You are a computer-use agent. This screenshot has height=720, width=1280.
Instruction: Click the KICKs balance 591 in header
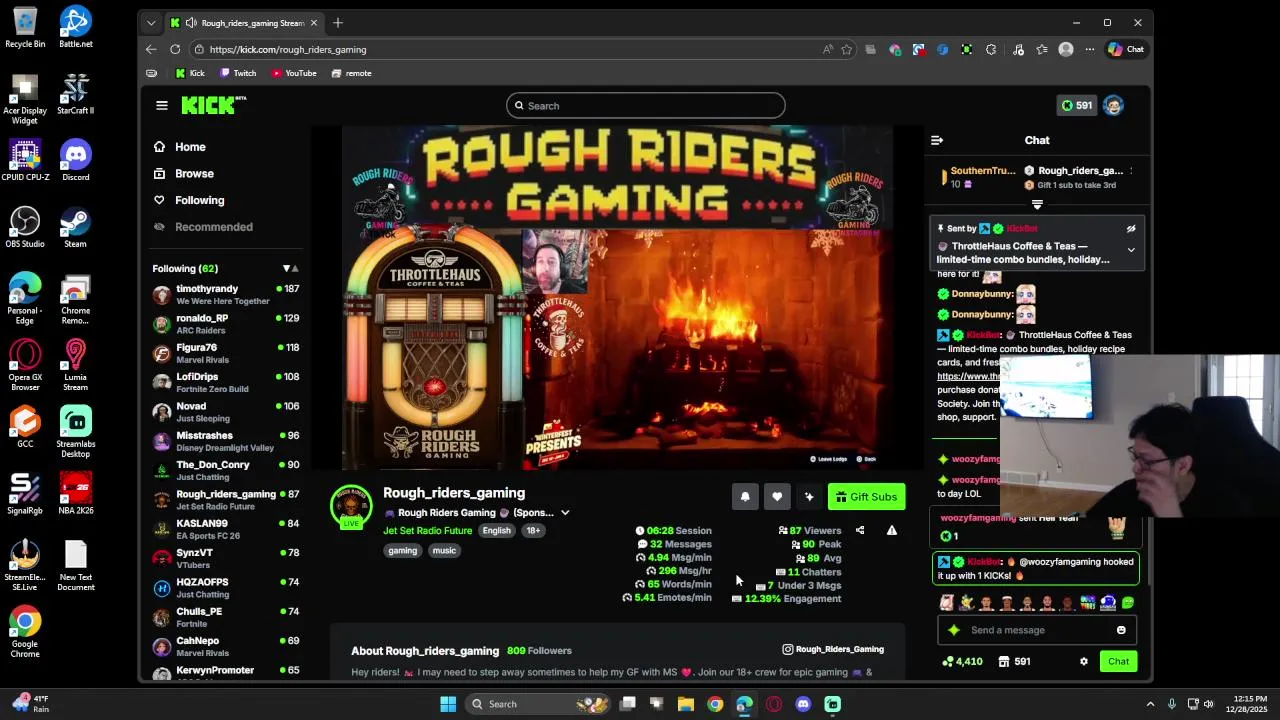coord(1077,105)
